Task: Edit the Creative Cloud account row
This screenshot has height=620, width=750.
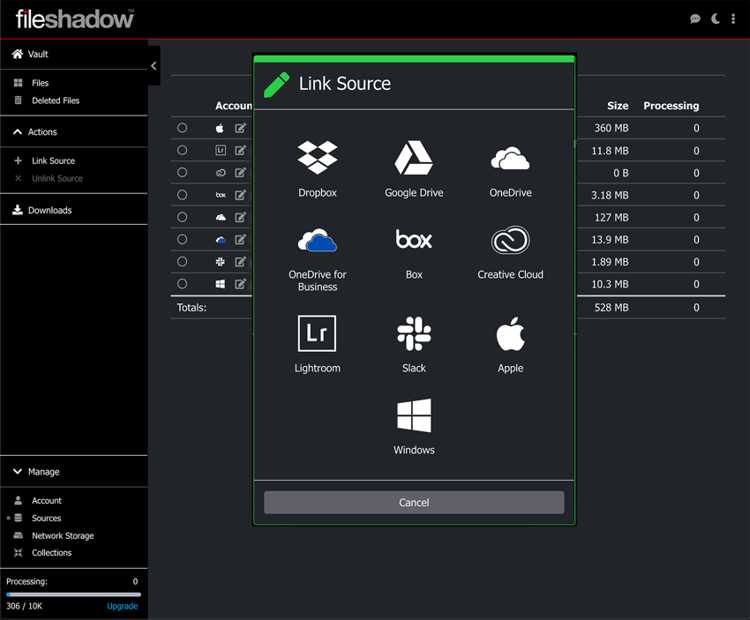Action: [240, 172]
